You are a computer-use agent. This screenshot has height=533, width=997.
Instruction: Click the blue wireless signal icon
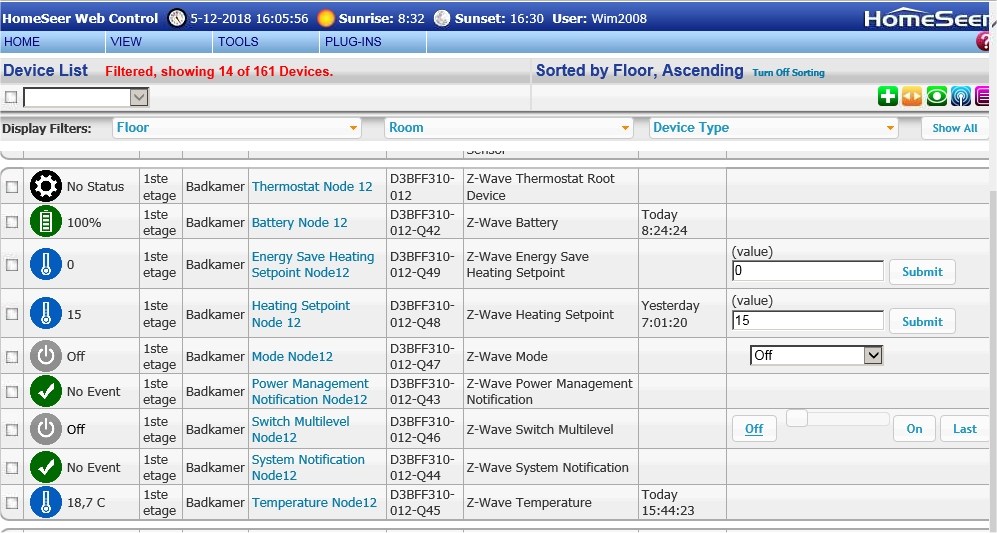pos(961,96)
